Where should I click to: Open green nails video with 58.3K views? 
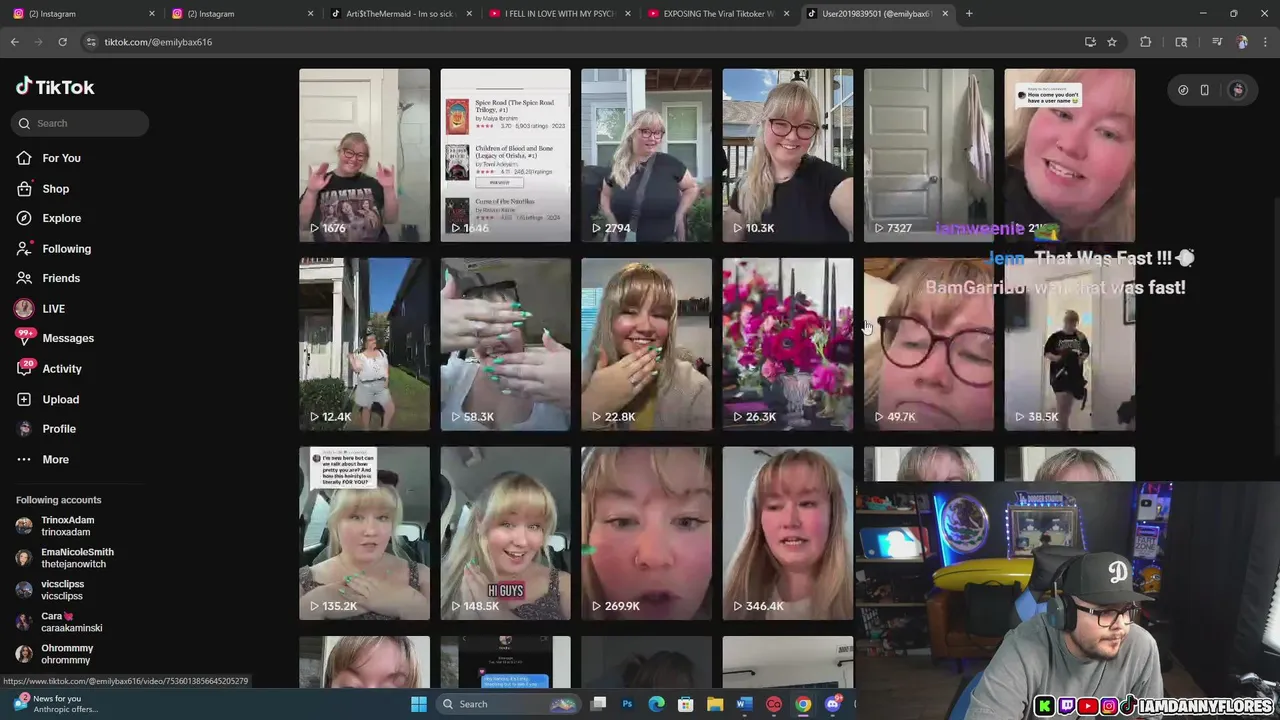(x=505, y=344)
